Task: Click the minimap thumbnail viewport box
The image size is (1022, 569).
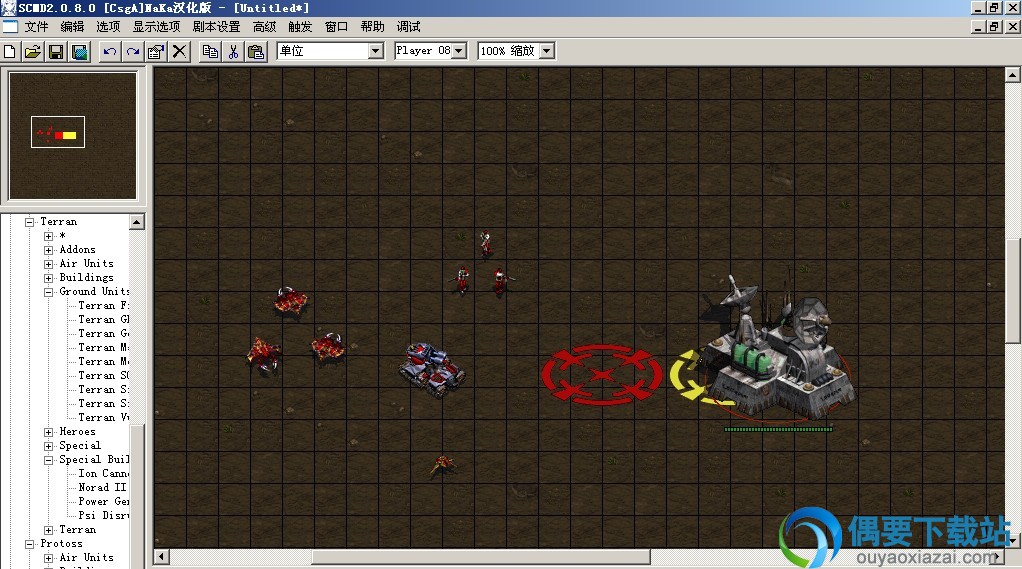Action: [58, 132]
